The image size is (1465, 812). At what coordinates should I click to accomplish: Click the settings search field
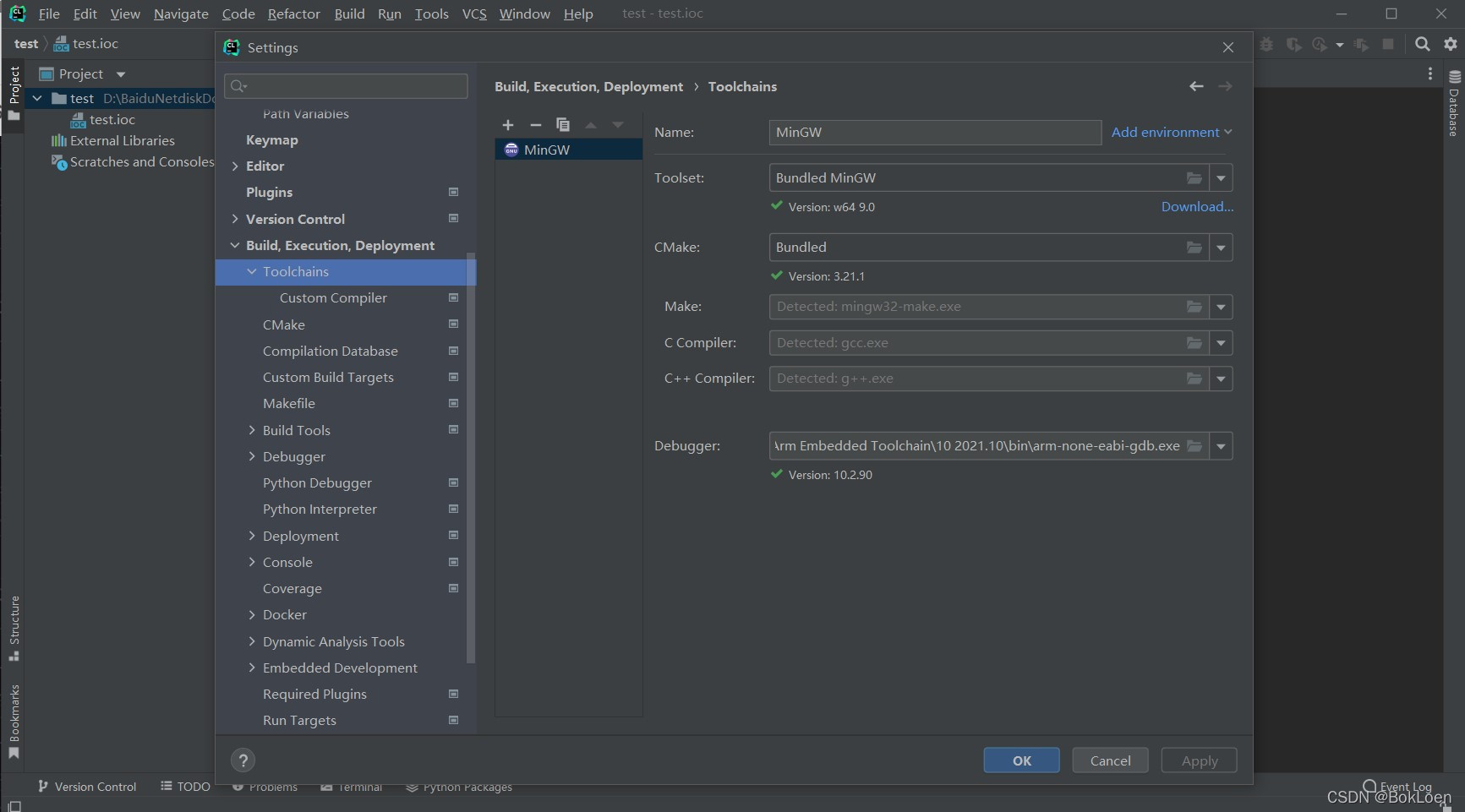346,86
